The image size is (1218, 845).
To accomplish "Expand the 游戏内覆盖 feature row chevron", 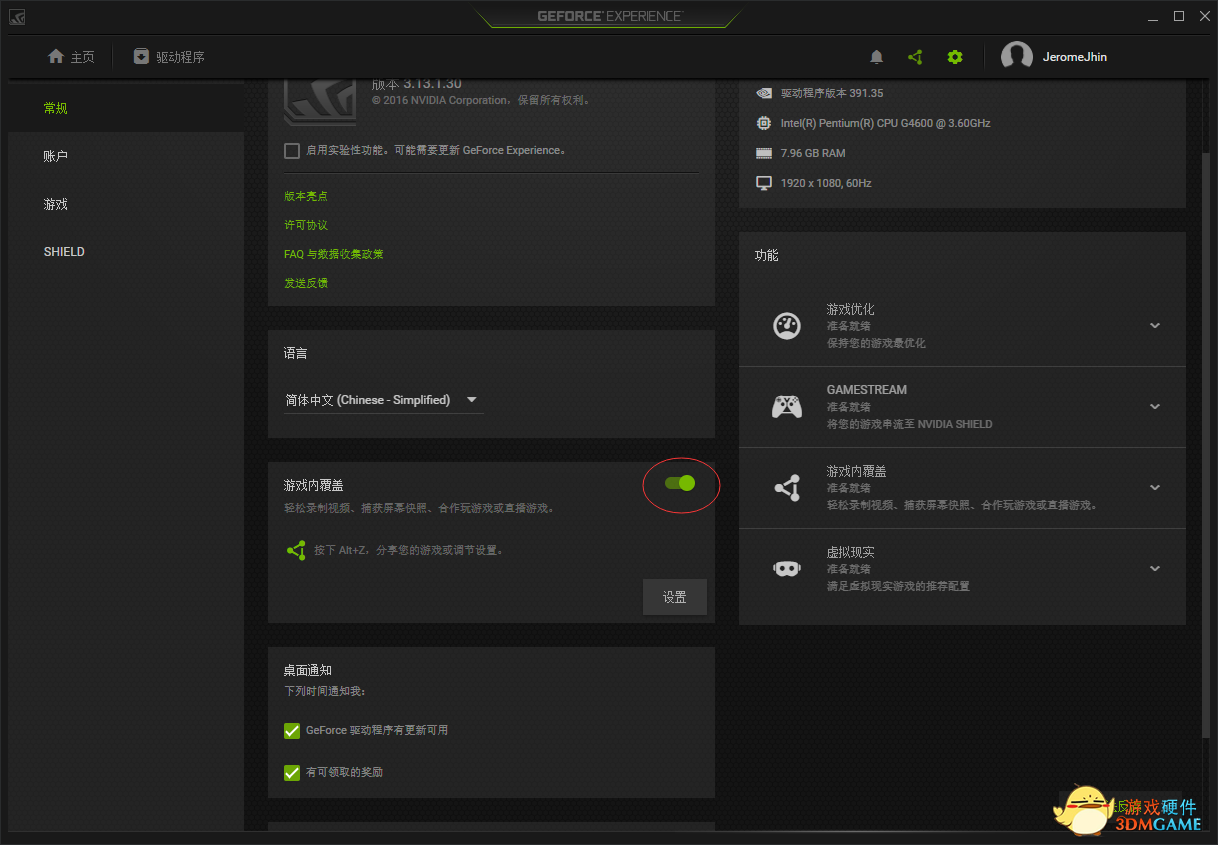I will coord(1155,488).
